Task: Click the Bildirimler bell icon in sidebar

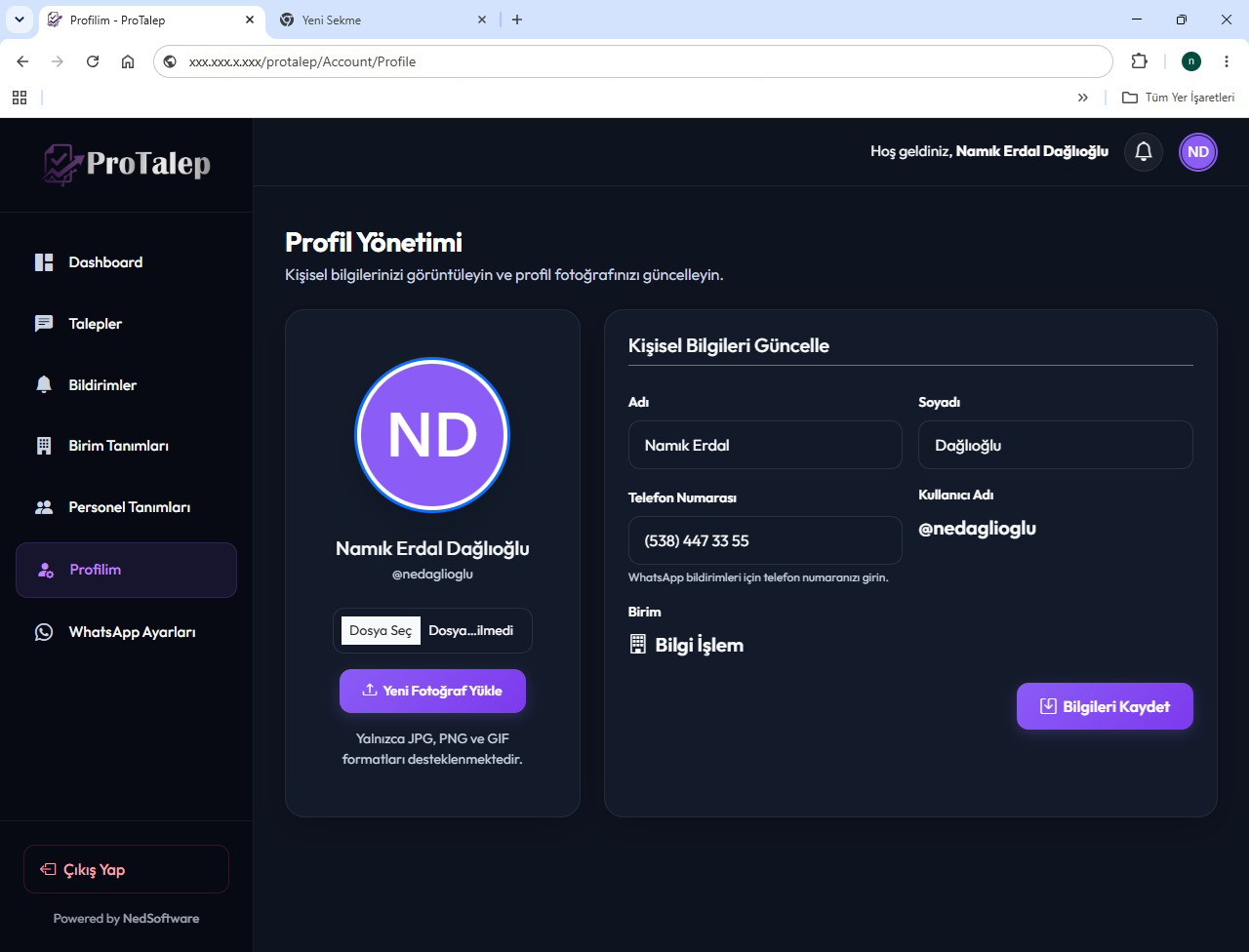Action: click(x=44, y=385)
